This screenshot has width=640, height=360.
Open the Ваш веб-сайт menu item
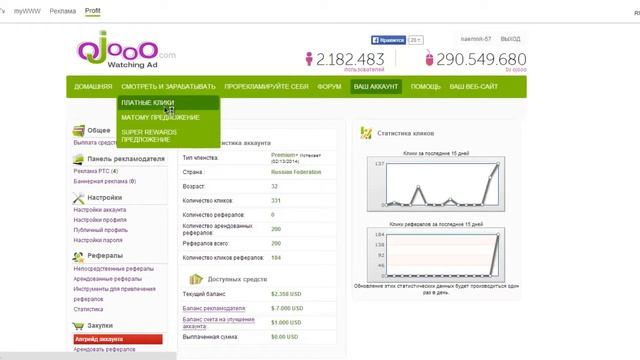473,87
